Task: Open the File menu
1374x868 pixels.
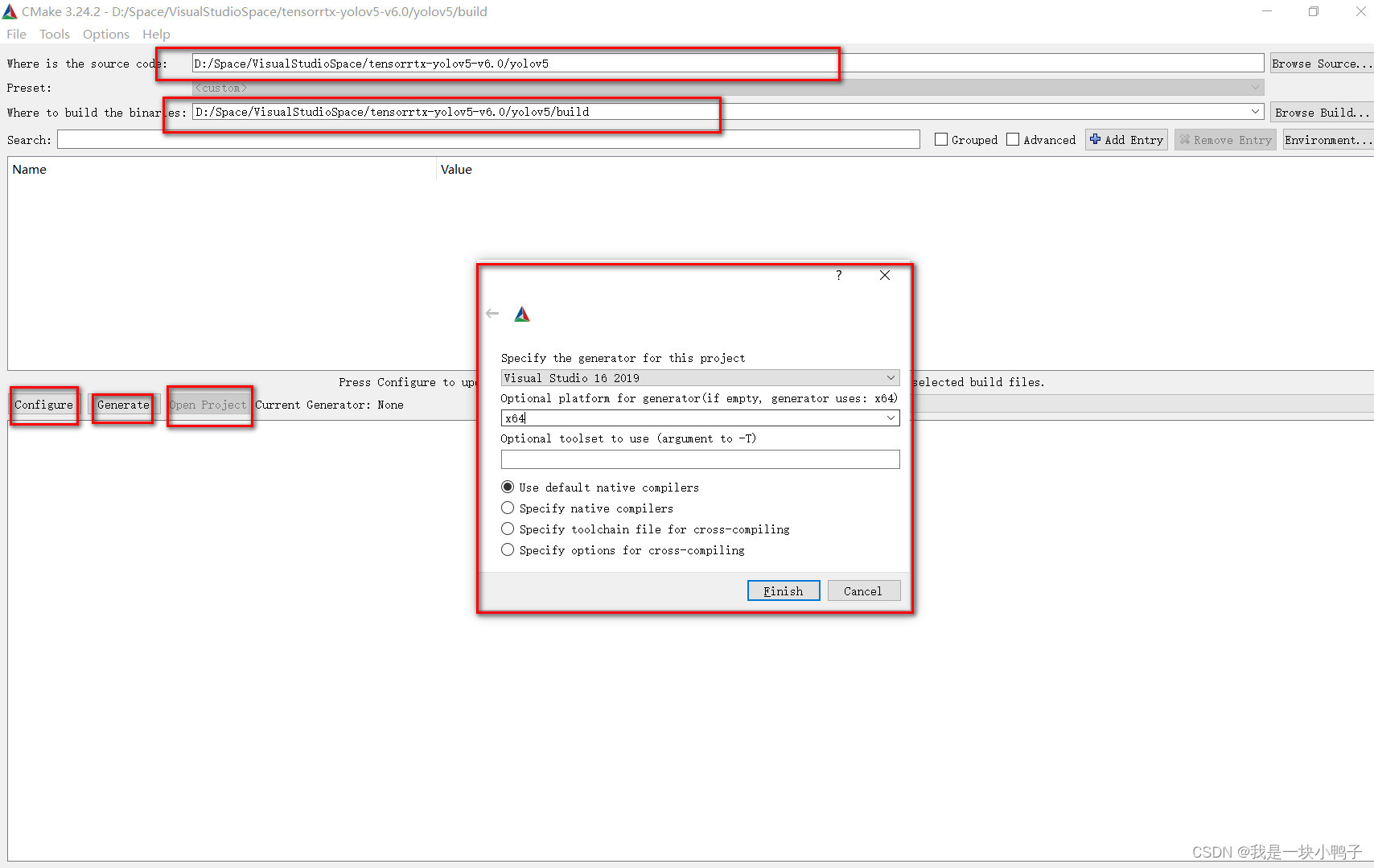Action: click(x=16, y=34)
